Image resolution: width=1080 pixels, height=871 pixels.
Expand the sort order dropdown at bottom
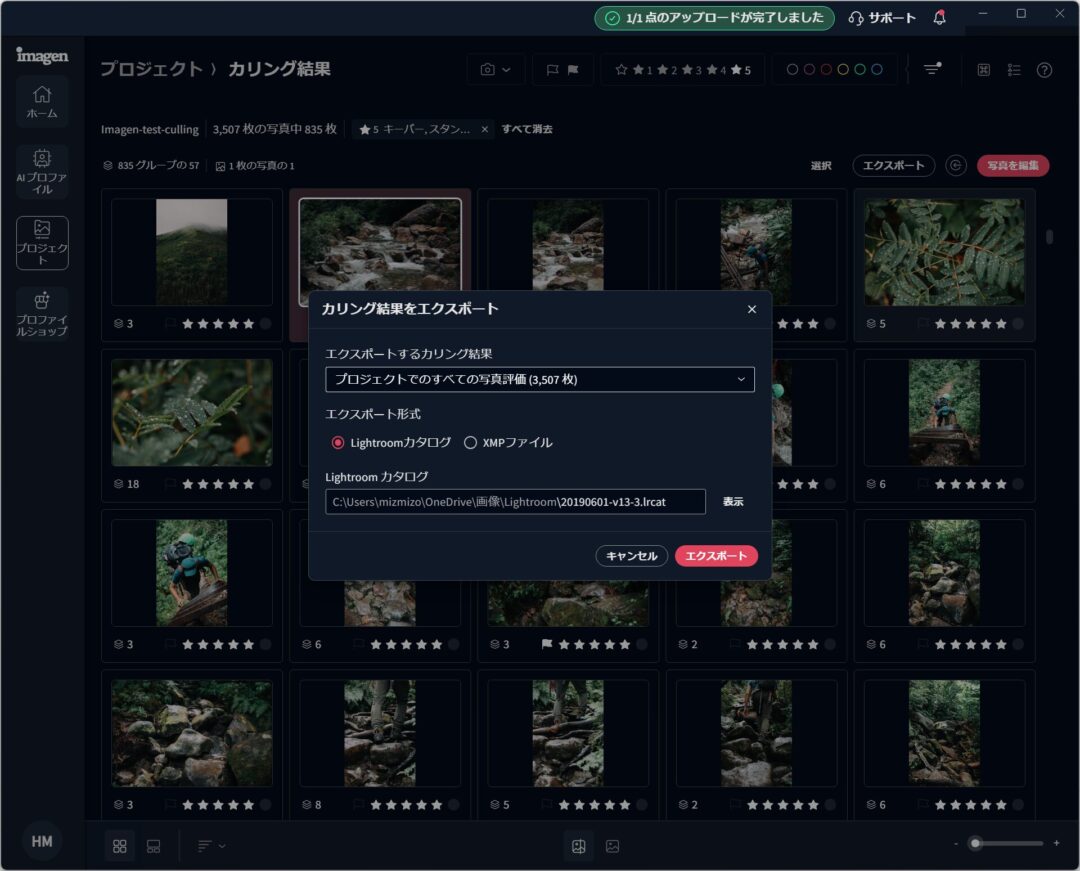pos(211,846)
